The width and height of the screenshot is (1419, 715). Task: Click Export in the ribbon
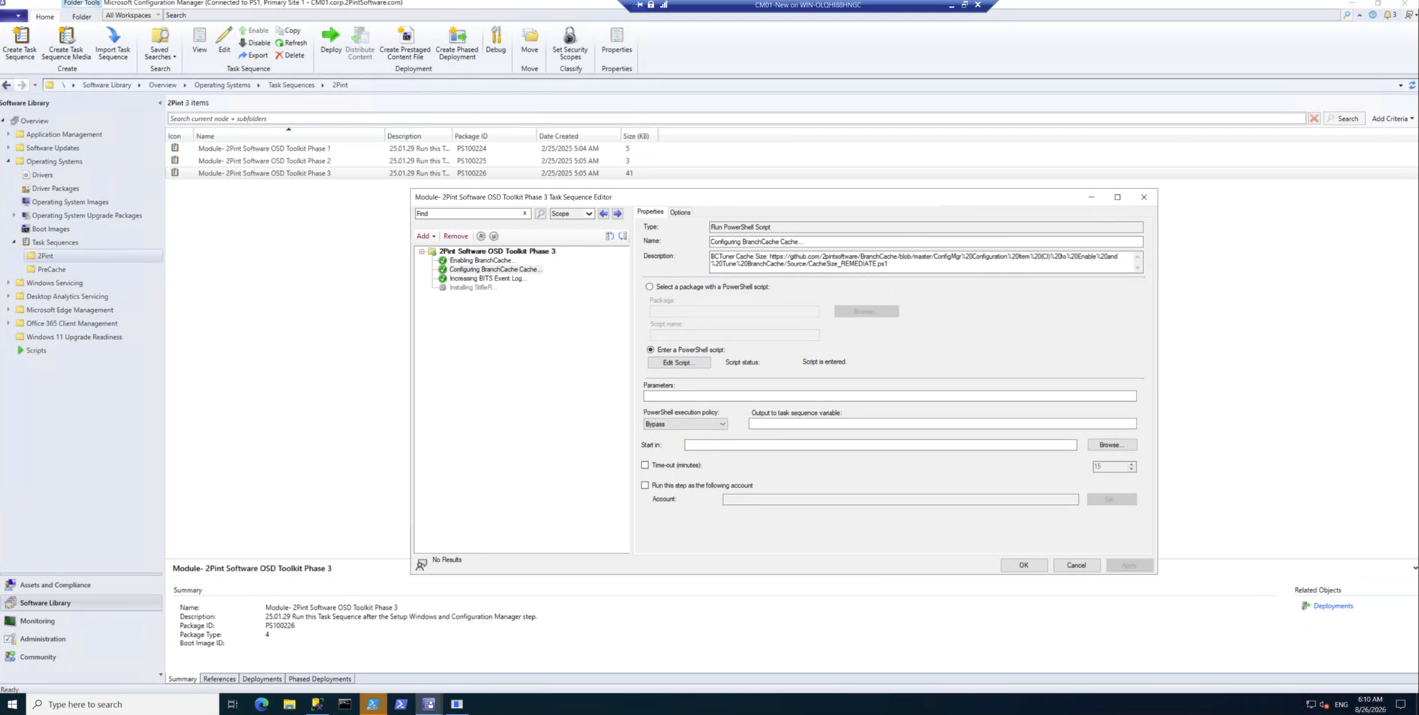pos(253,55)
